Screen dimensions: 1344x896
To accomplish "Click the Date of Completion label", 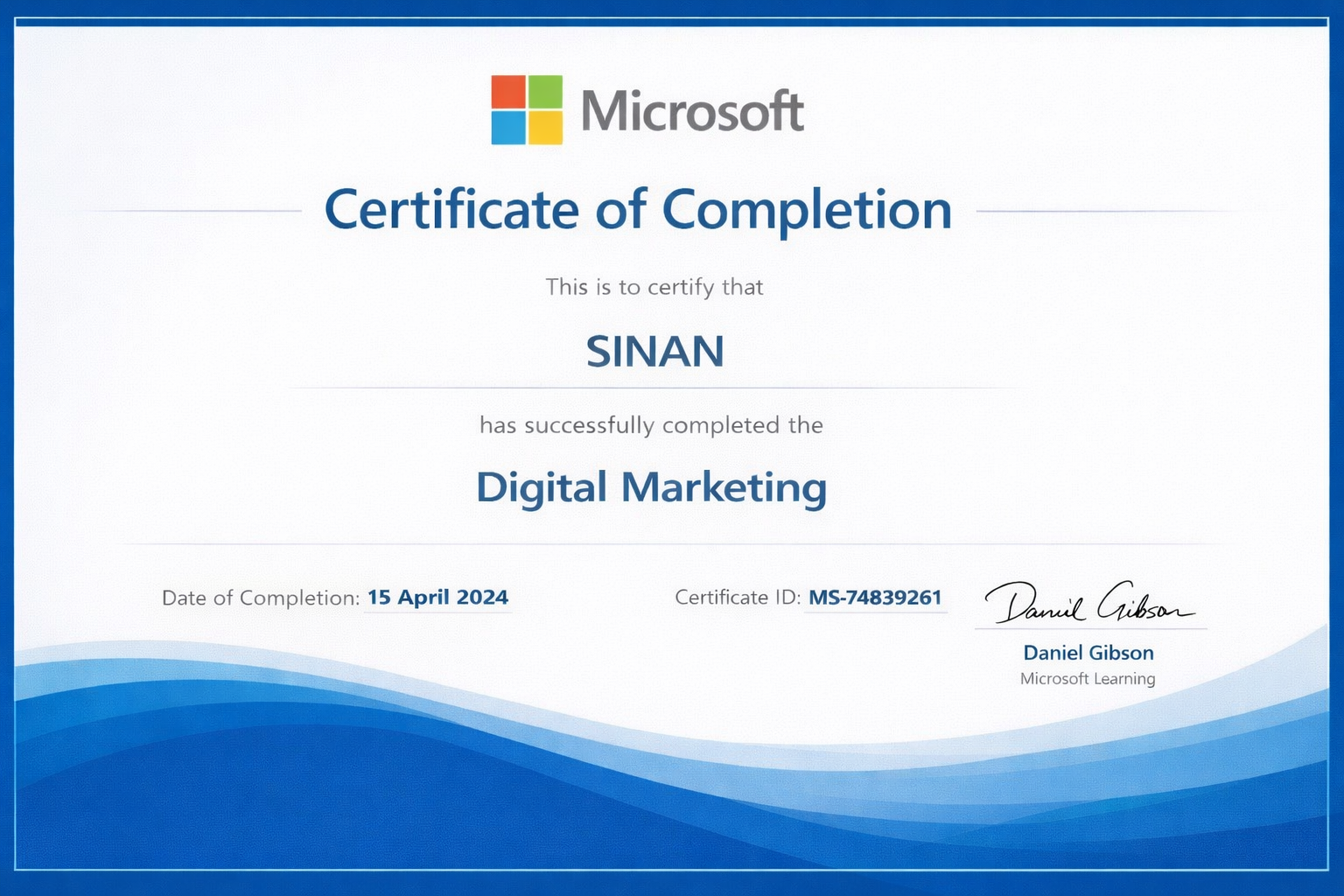I will (261, 598).
